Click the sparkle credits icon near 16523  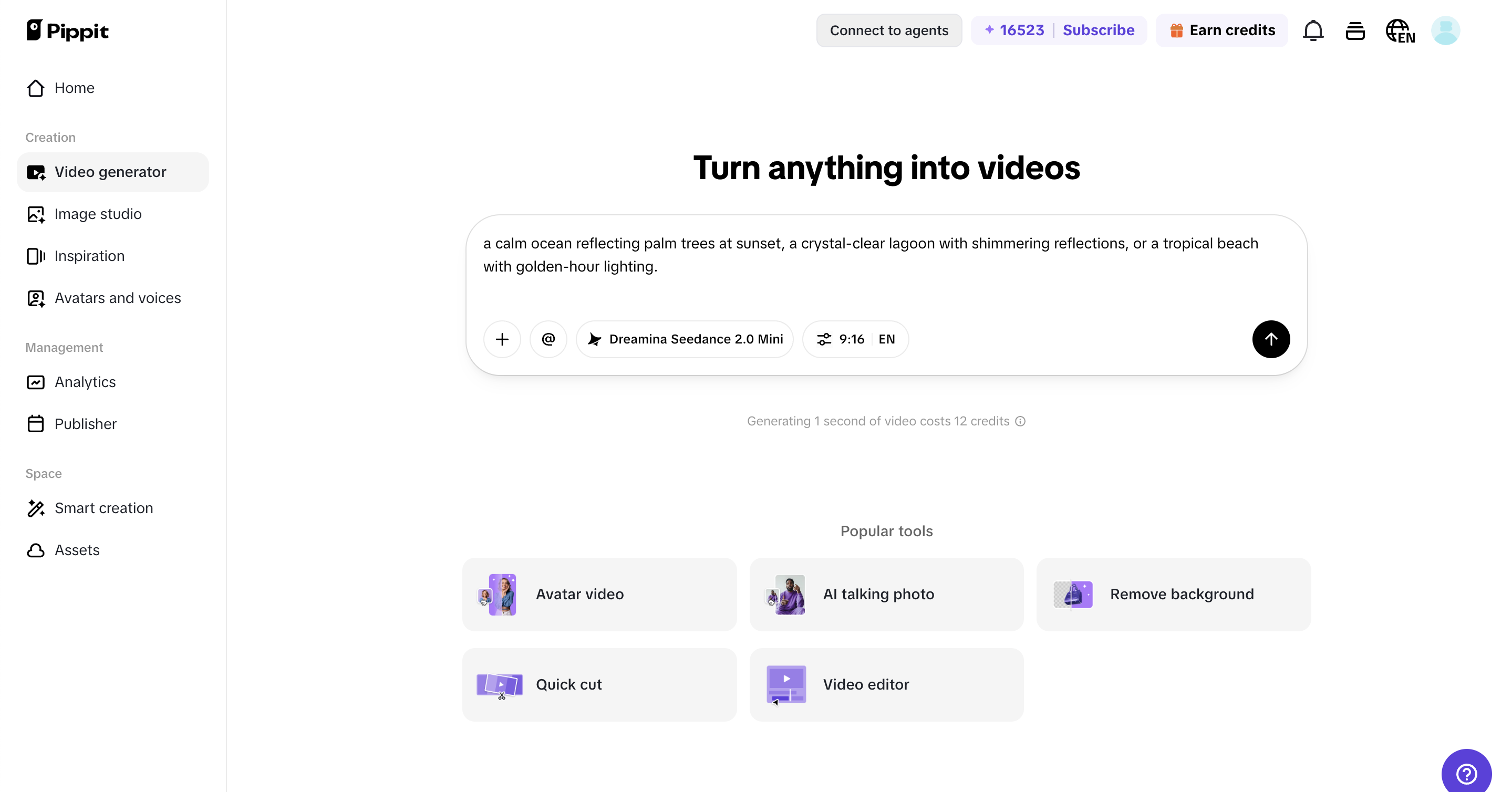[x=990, y=30]
